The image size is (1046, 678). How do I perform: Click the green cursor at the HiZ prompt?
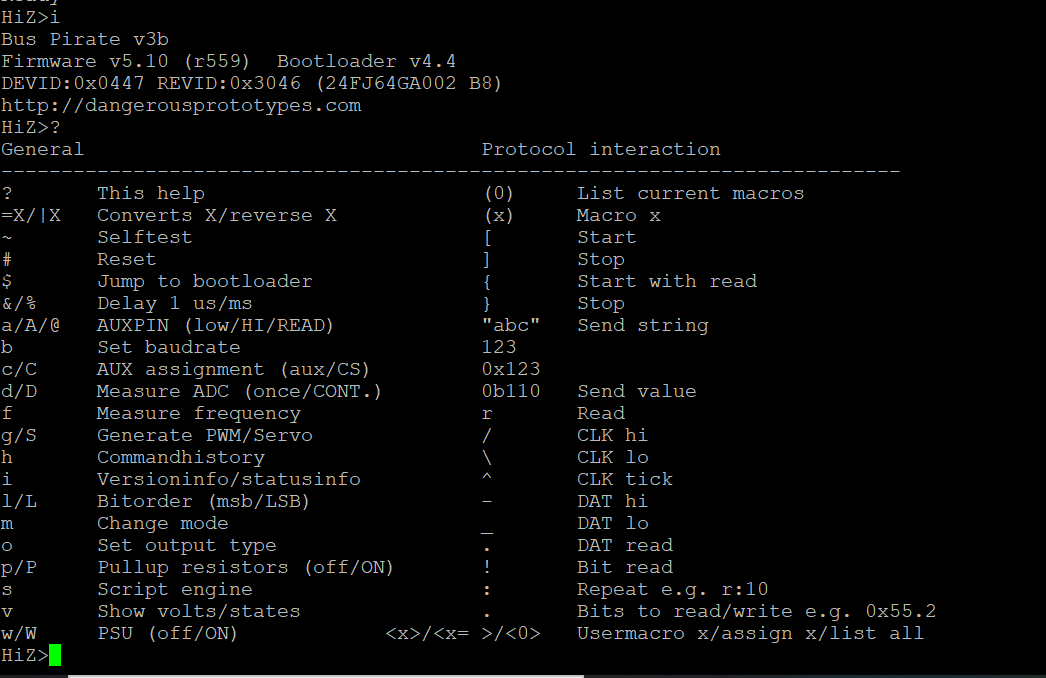pyautogui.click(x=55, y=655)
